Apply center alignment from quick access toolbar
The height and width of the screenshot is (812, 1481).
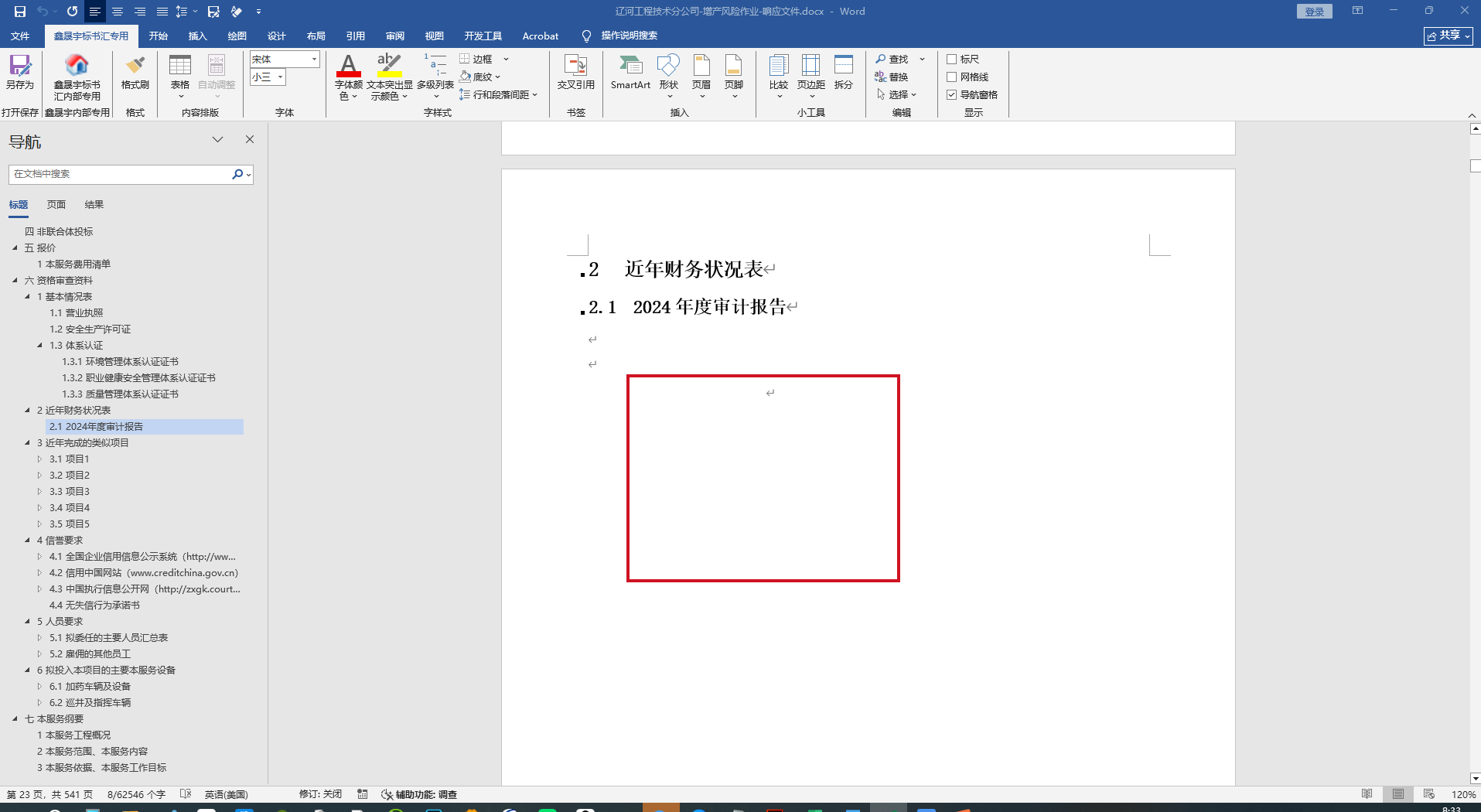pos(118,12)
